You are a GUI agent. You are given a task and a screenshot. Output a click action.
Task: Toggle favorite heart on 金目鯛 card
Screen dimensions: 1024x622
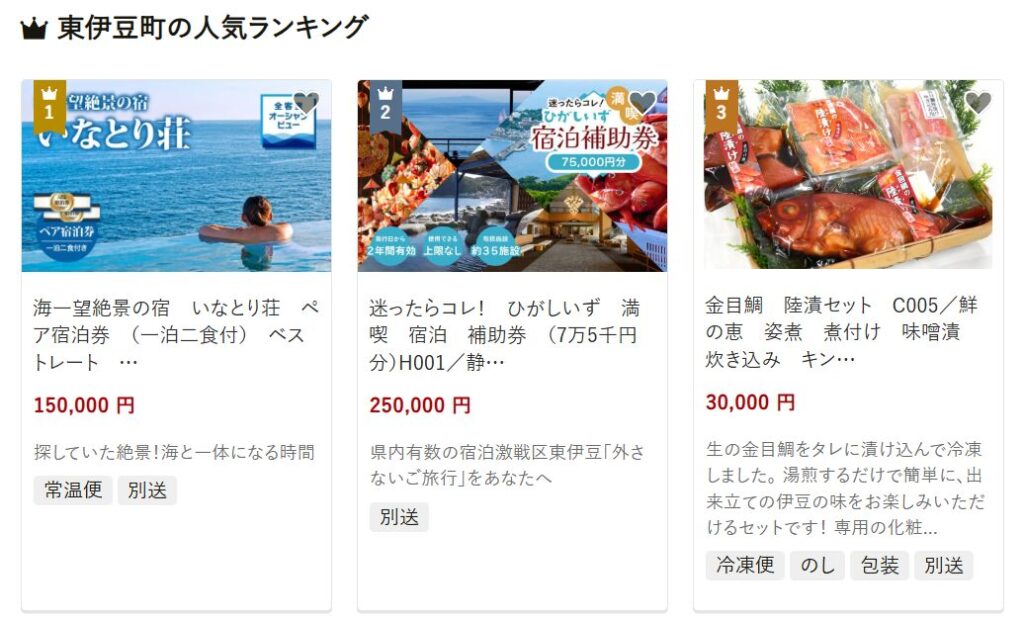coord(978,103)
